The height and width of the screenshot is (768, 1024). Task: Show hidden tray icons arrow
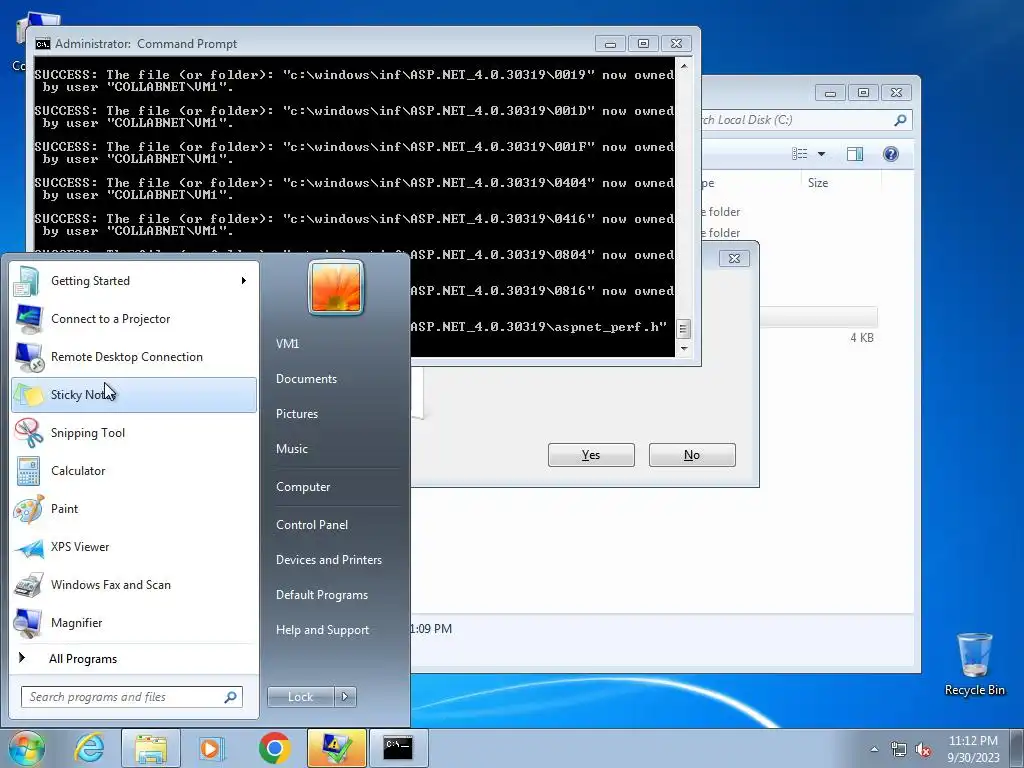point(874,749)
